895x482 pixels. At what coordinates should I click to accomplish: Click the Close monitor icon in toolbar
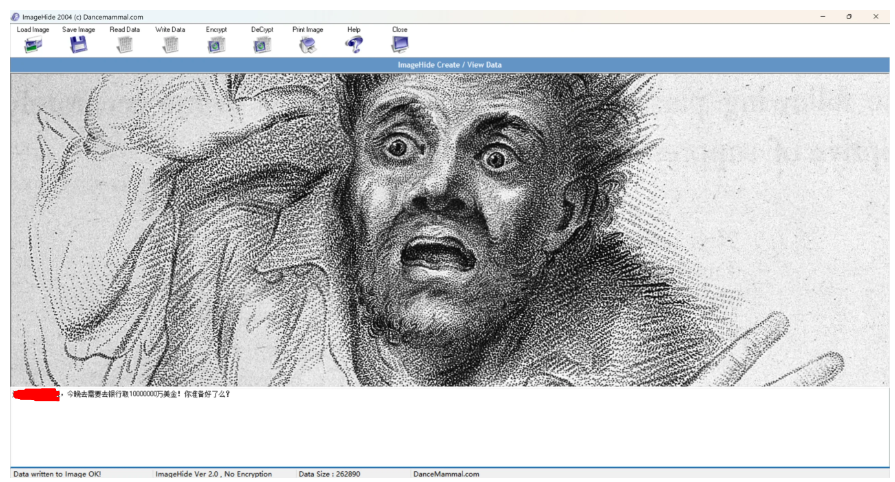click(x=400, y=44)
